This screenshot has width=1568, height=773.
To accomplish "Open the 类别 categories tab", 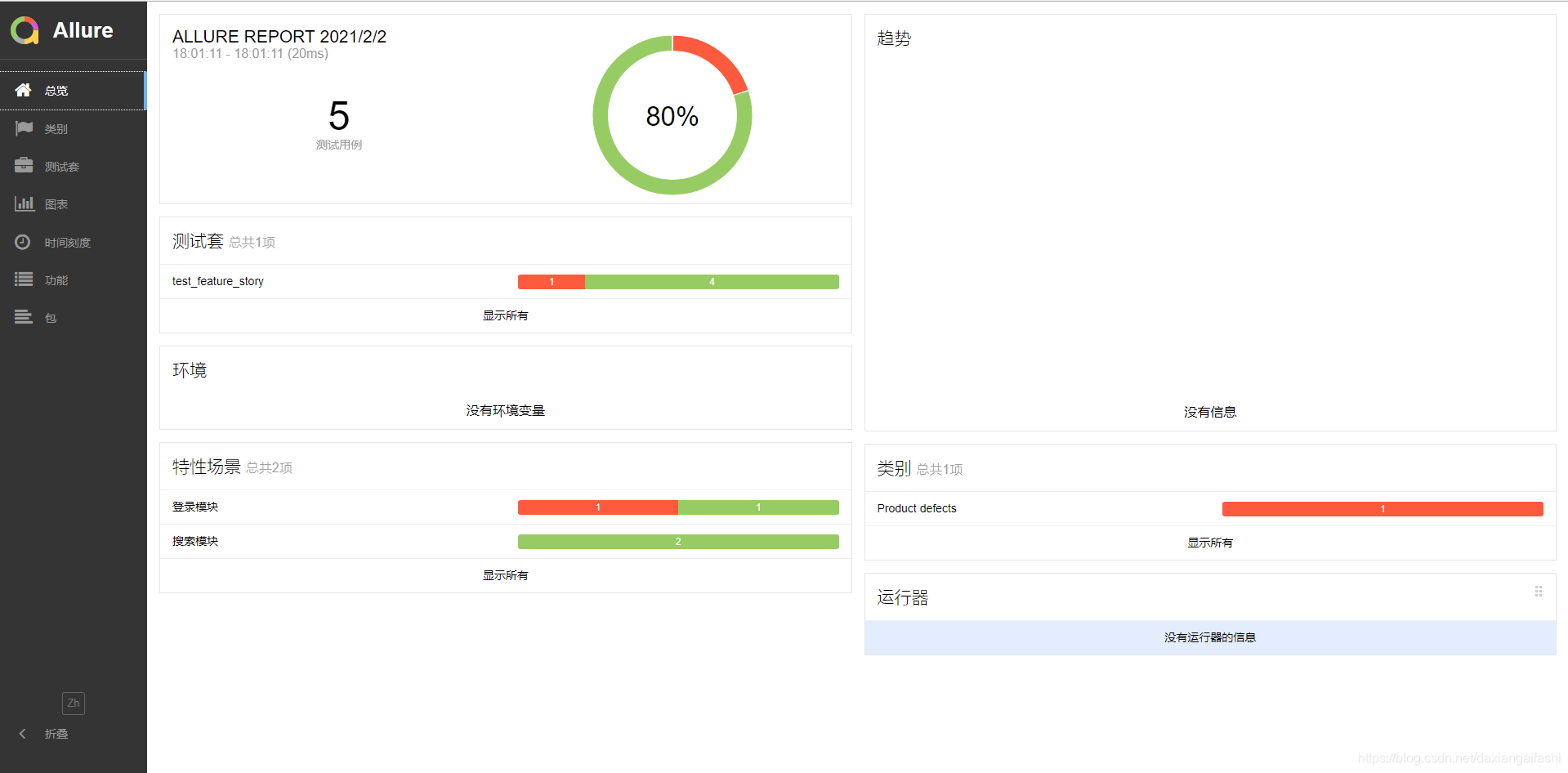I will [73, 128].
